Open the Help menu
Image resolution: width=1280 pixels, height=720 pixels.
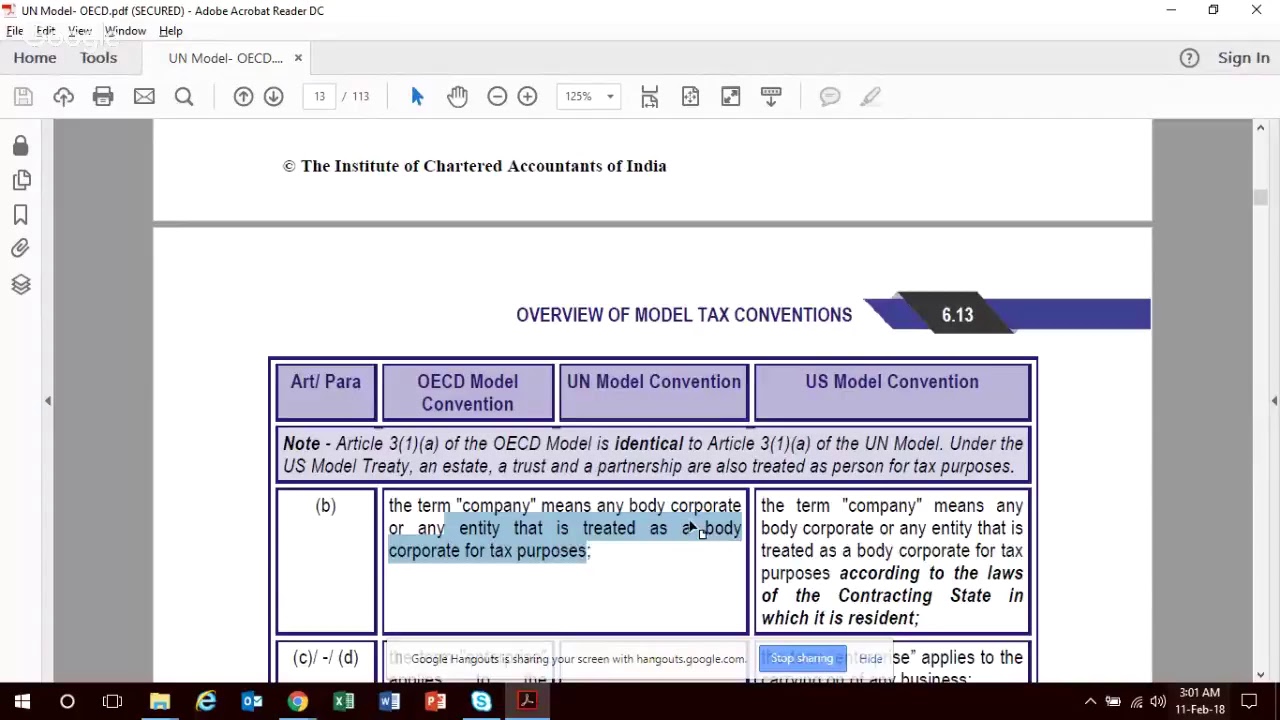170,31
